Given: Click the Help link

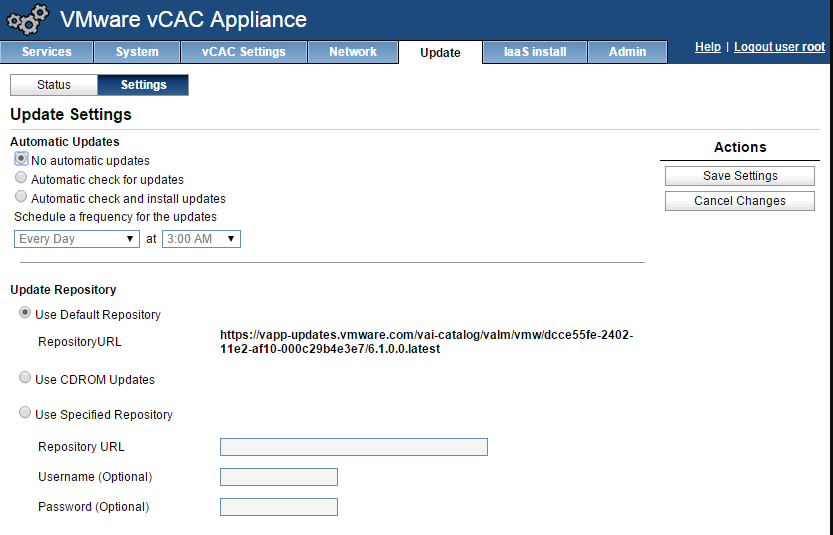Looking at the screenshot, I should [x=708, y=47].
